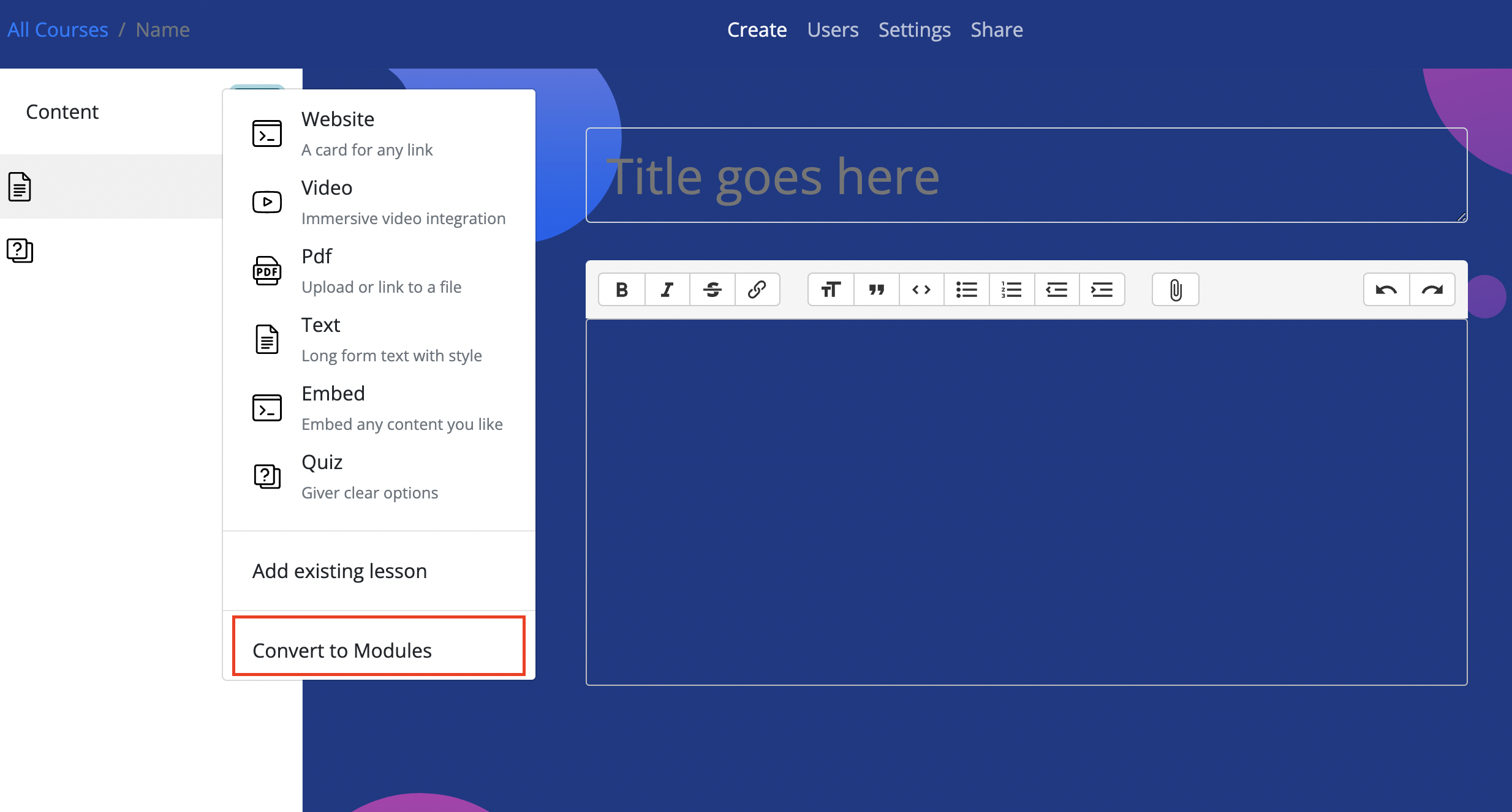Toggle heading text size
The height and width of the screenshot is (812, 1512).
831,290
